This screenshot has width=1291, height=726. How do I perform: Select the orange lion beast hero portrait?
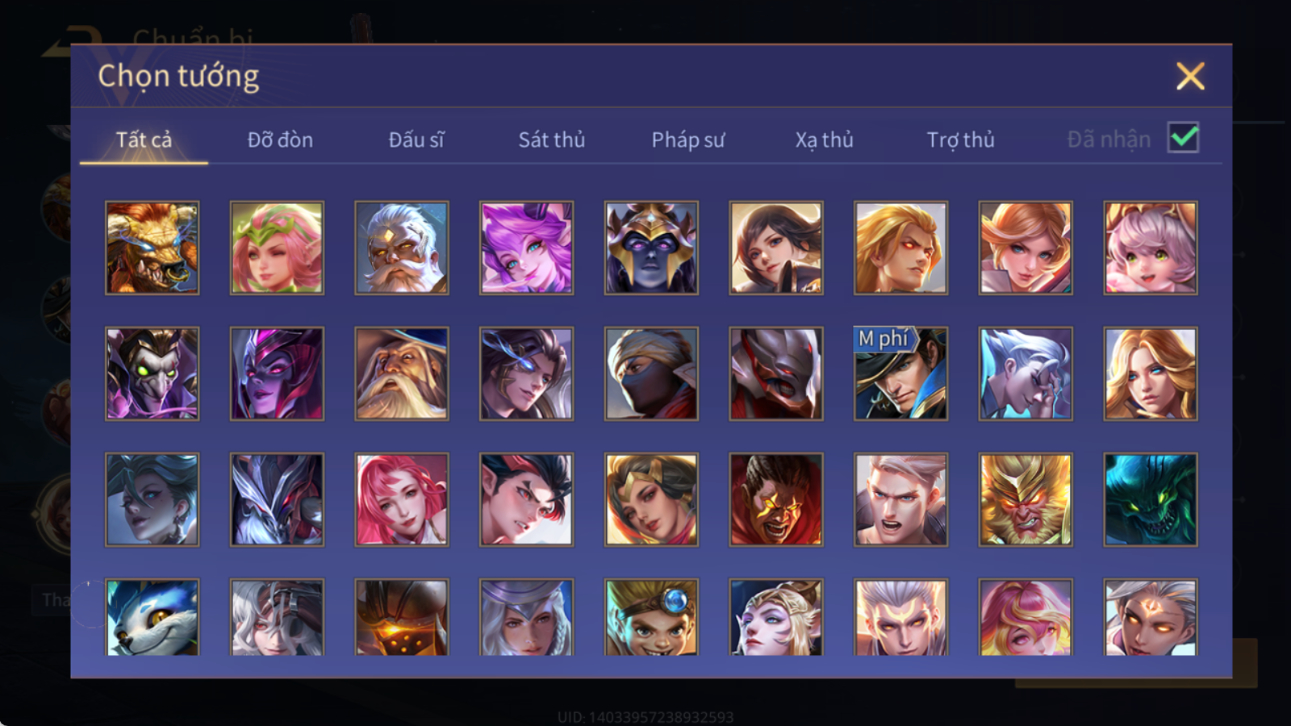click(152, 248)
